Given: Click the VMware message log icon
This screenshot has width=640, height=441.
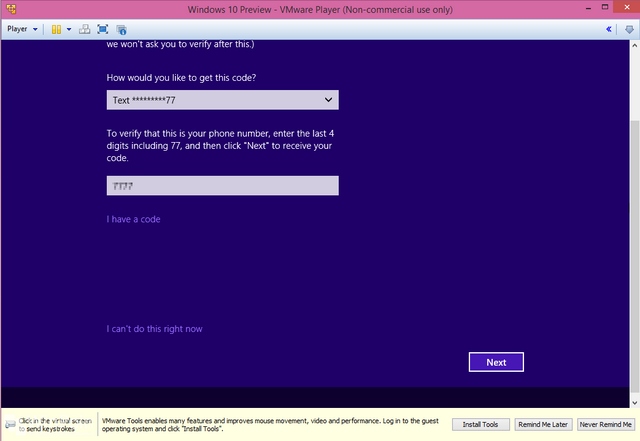Looking at the screenshot, I should (629, 29).
